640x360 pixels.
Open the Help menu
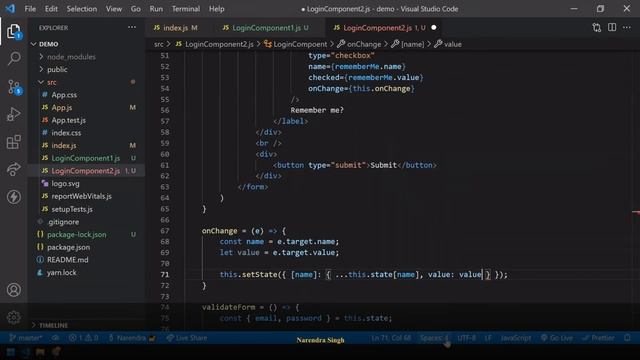pyautogui.click(x=216, y=9)
